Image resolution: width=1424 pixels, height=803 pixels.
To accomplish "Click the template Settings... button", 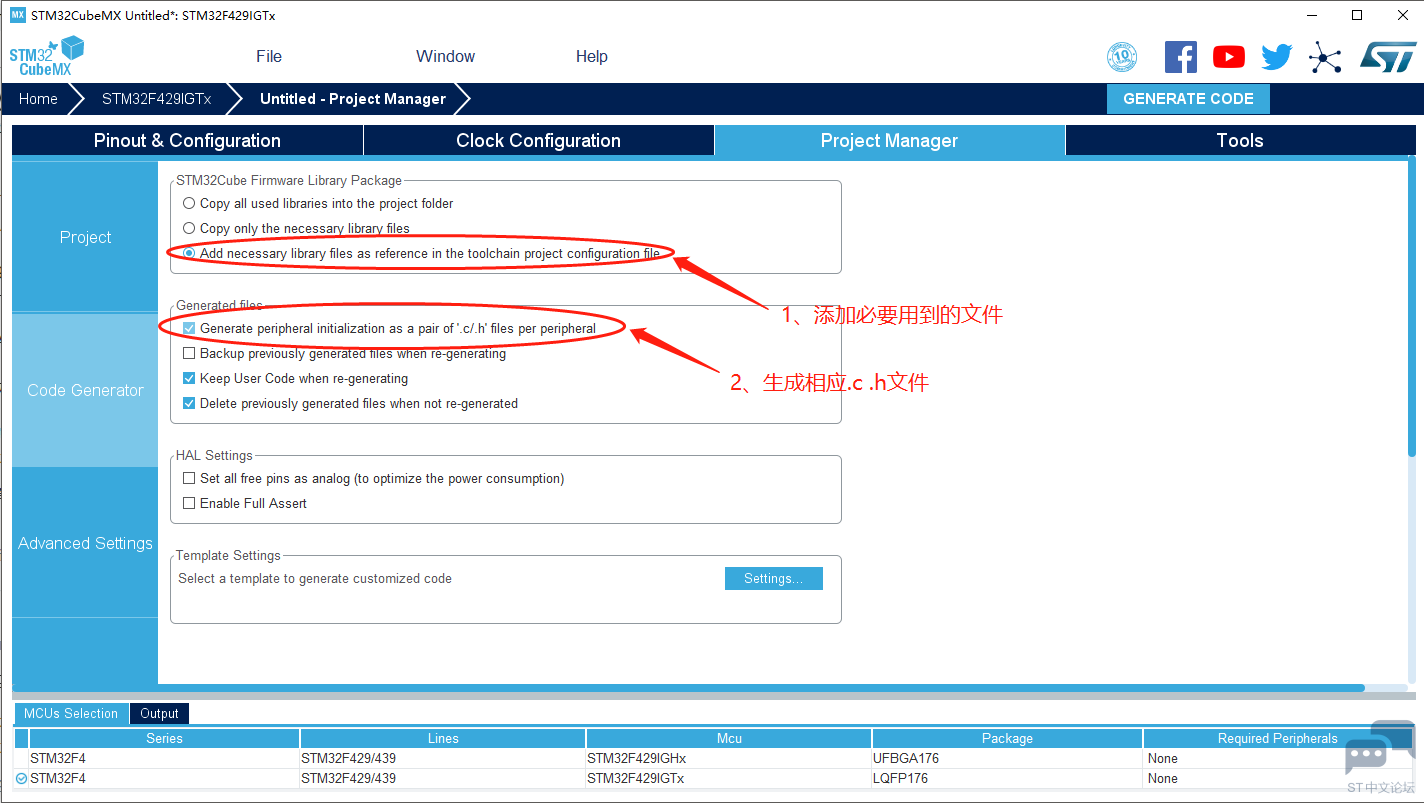I will 773,578.
